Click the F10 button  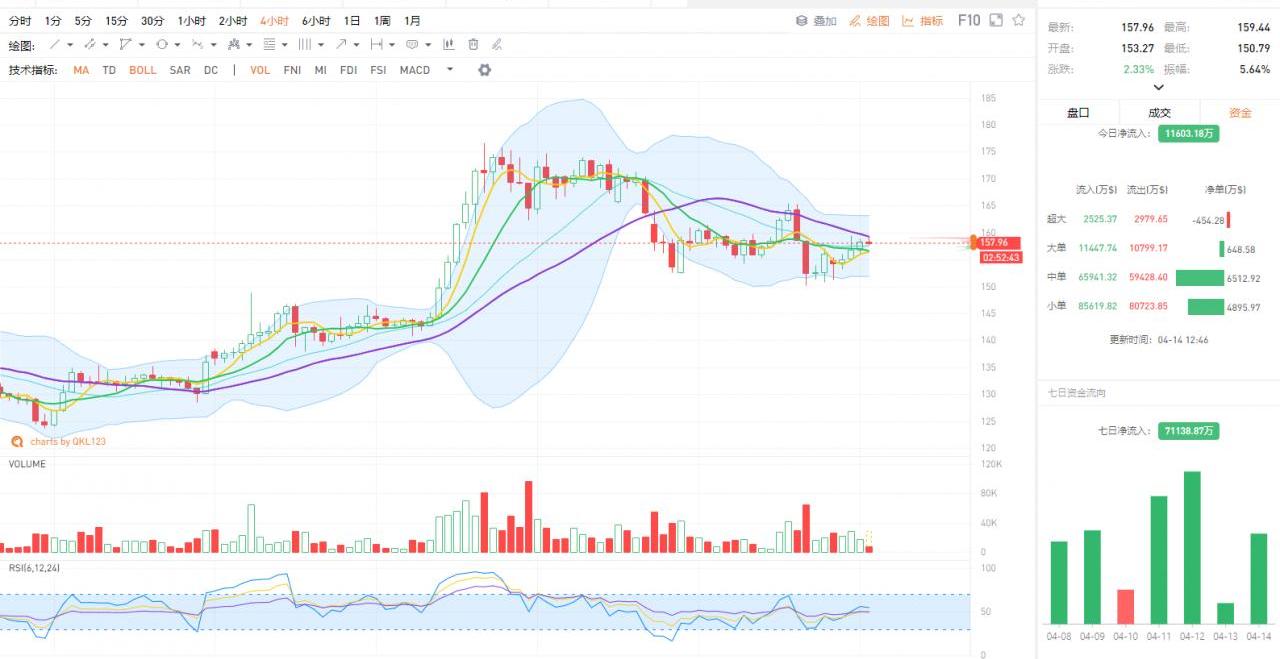[969, 20]
